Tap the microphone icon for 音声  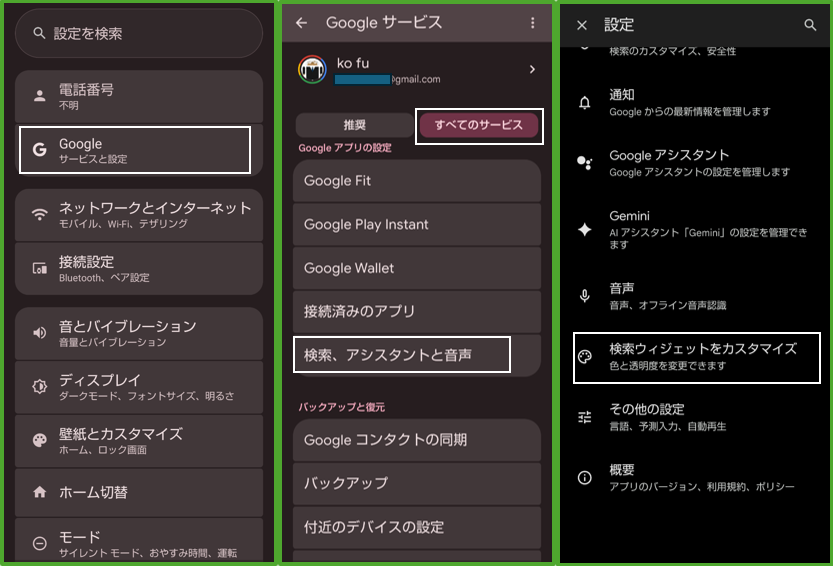(586, 295)
